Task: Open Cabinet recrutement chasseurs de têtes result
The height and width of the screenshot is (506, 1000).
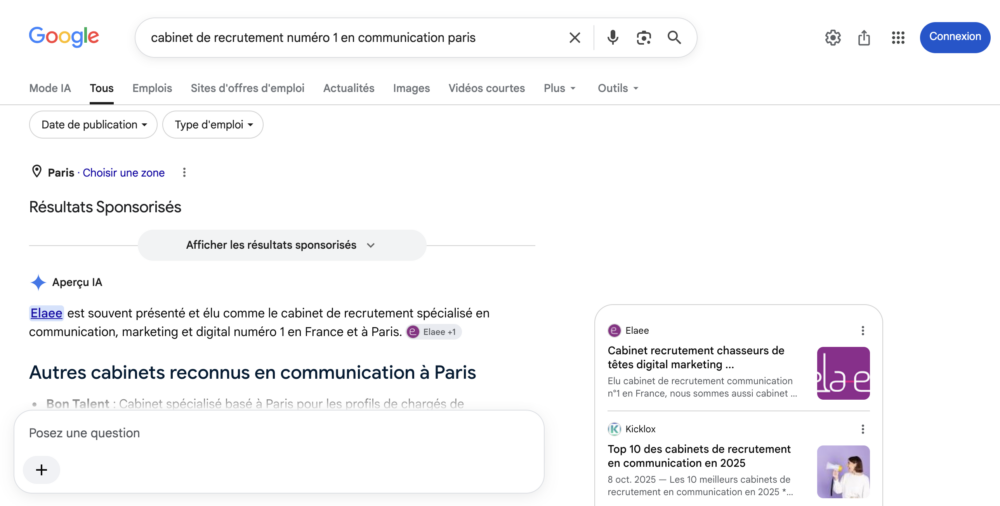Action: (x=696, y=357)
